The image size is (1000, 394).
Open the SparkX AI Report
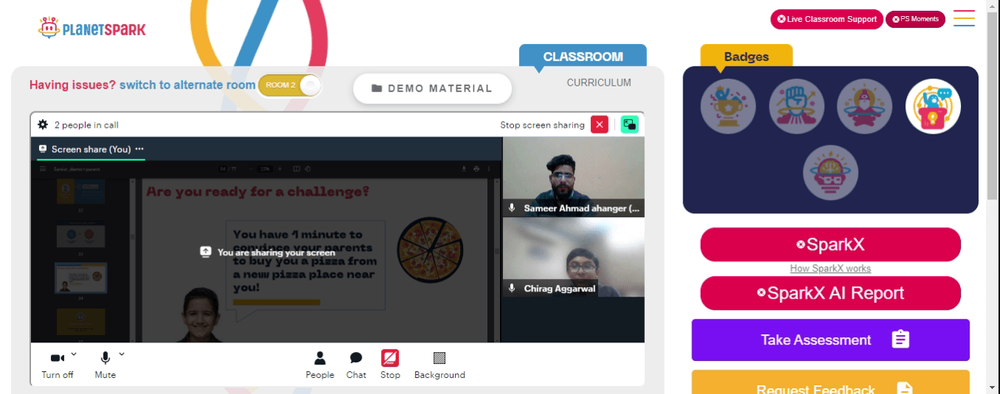(x=830, y=293)
